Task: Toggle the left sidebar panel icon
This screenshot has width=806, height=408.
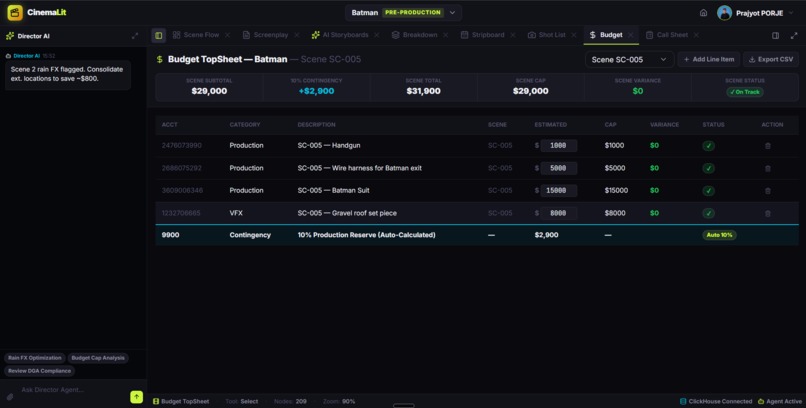Action: point(158,35)
